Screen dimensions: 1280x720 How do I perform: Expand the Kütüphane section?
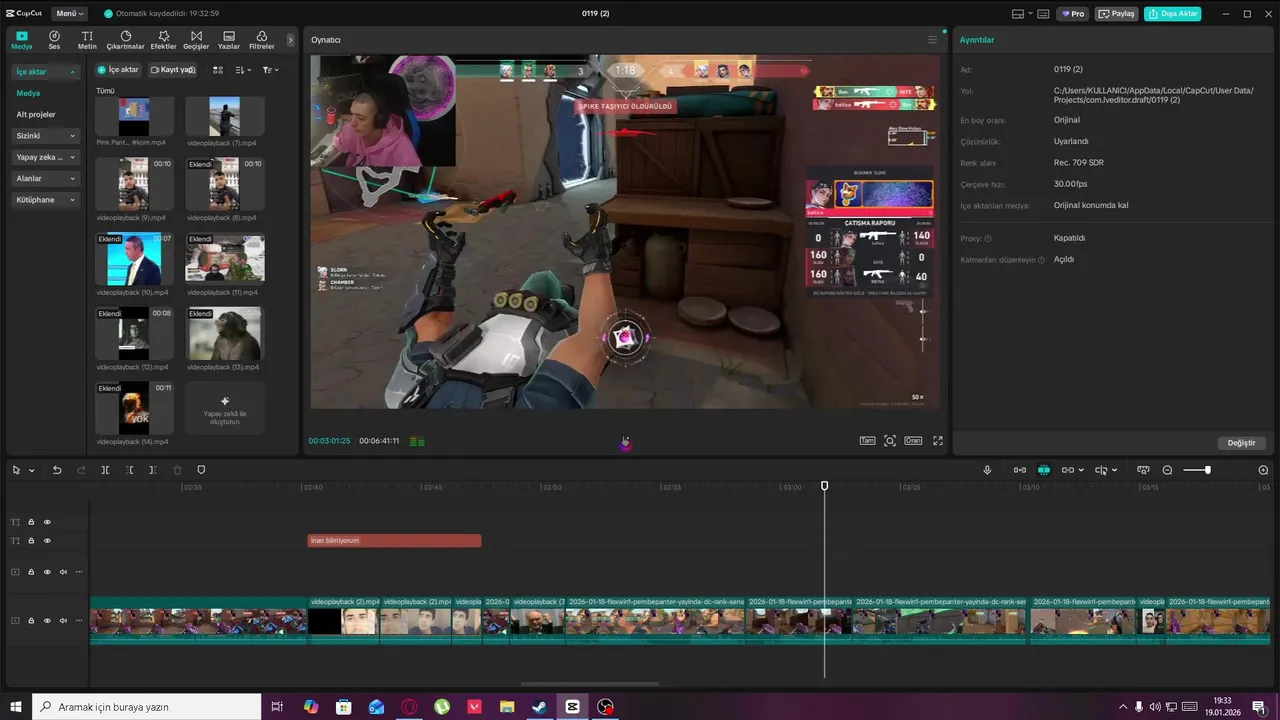pos(46,200)
